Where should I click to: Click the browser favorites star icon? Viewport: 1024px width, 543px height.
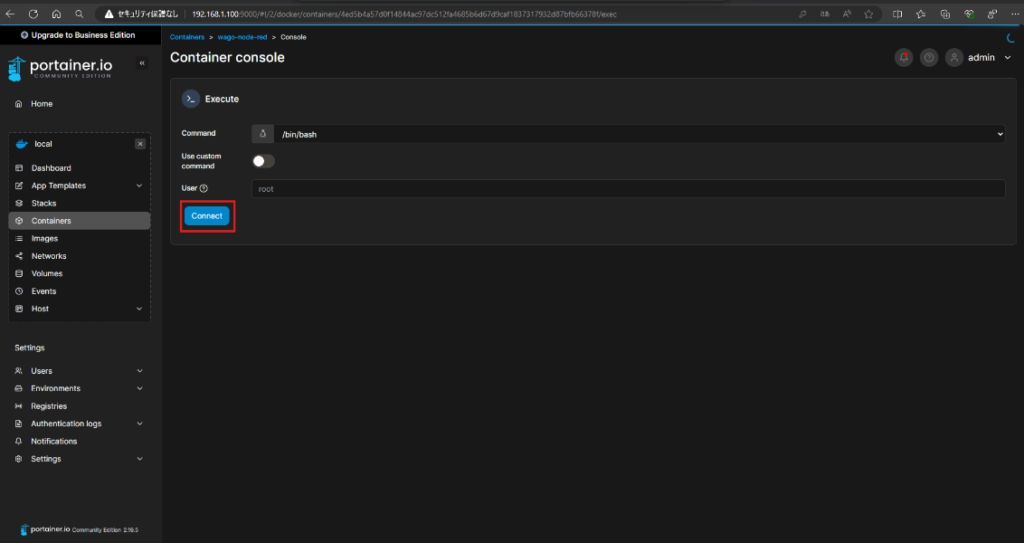(x=869, y=14)
